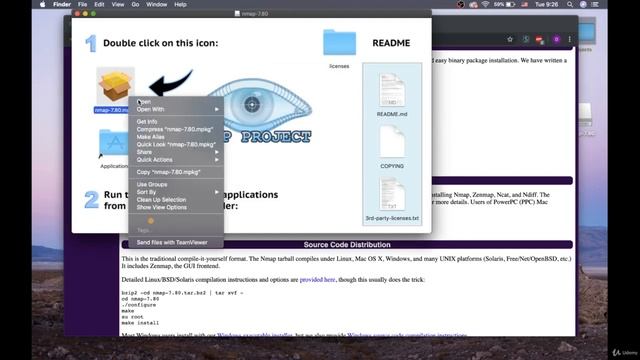The image size is (640, 360).
Task: Click the dark round menu bar status icon
Action: point(460,4)
